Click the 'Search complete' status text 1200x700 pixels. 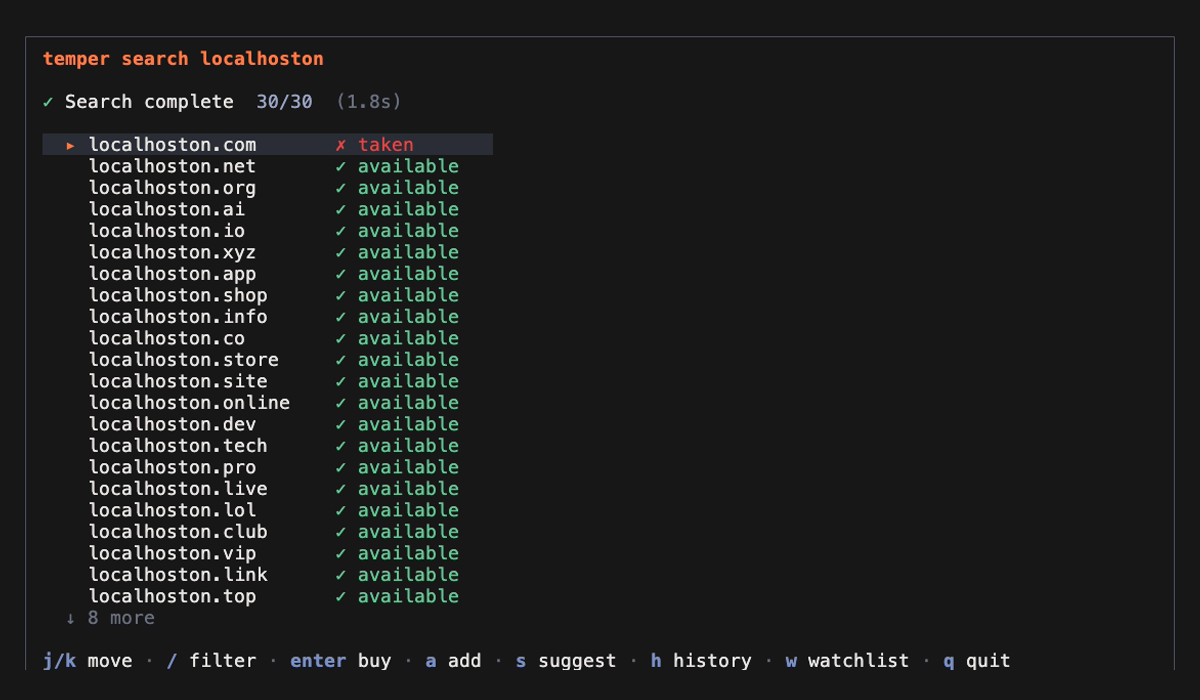(149, 102)
